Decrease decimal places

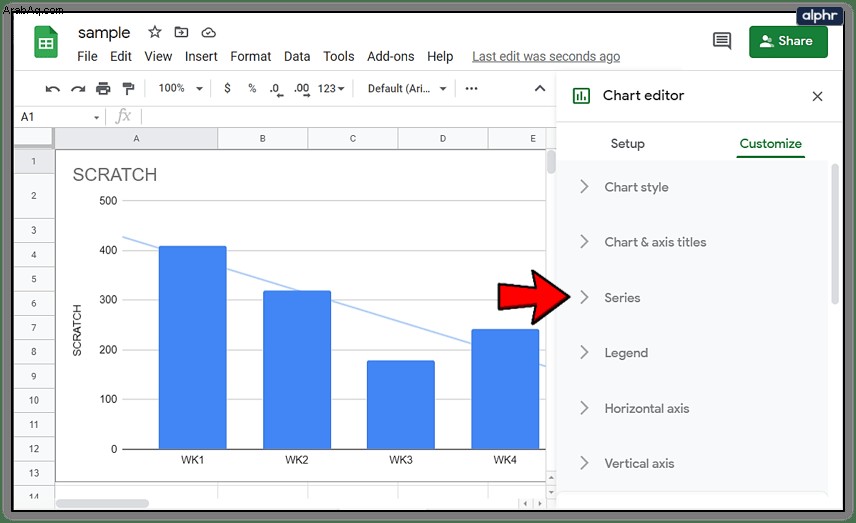tap(276, 90)
